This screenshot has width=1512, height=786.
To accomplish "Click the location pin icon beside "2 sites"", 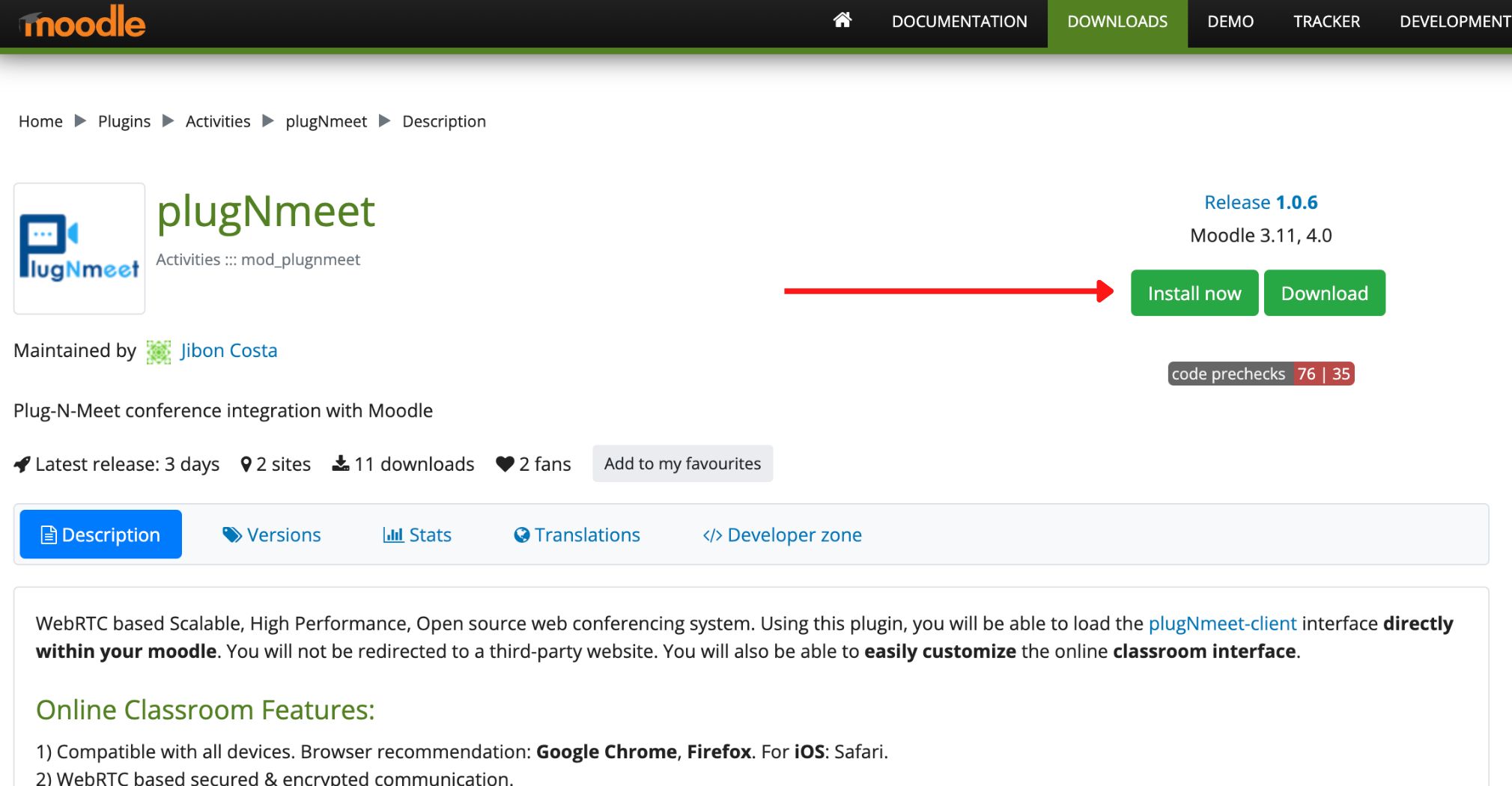I will pyautogui.click(x=247, y=463).
